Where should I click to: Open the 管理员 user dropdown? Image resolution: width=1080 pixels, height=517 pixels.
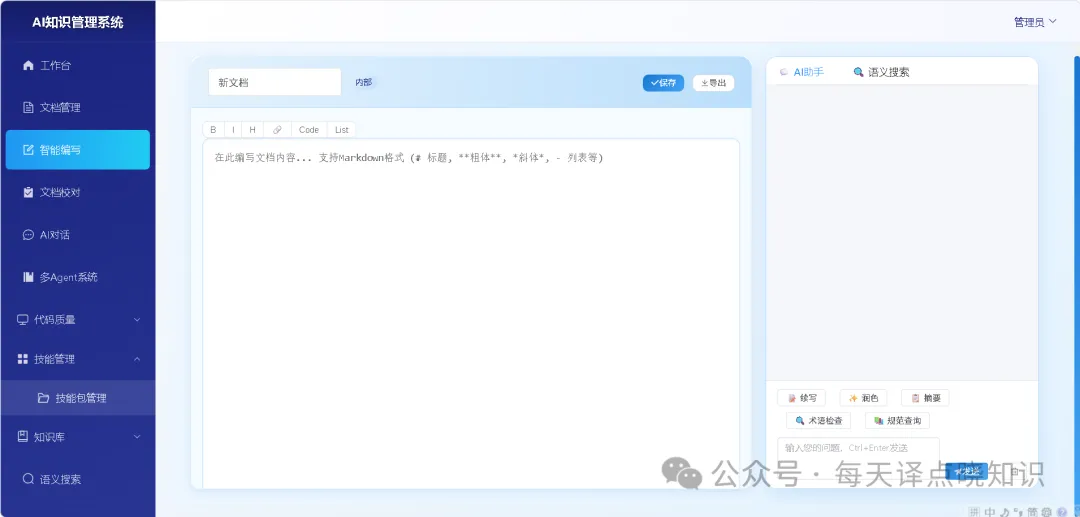click(x=1035, y=22)
